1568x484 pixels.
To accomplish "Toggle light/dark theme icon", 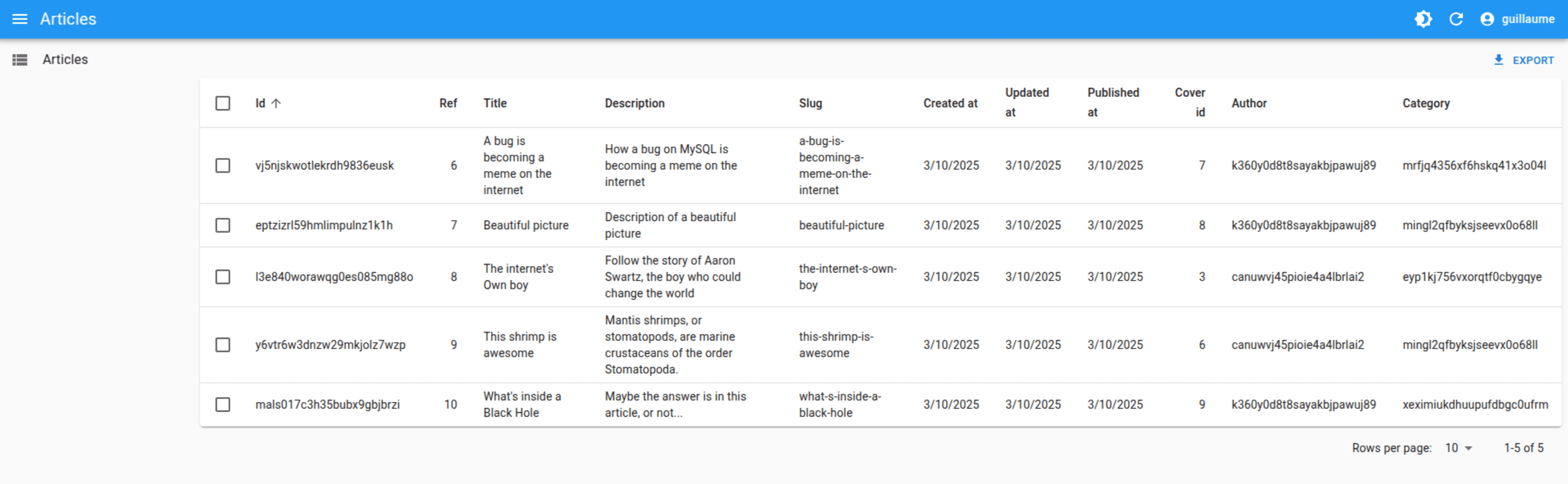I will click(x=1423, y=19).
